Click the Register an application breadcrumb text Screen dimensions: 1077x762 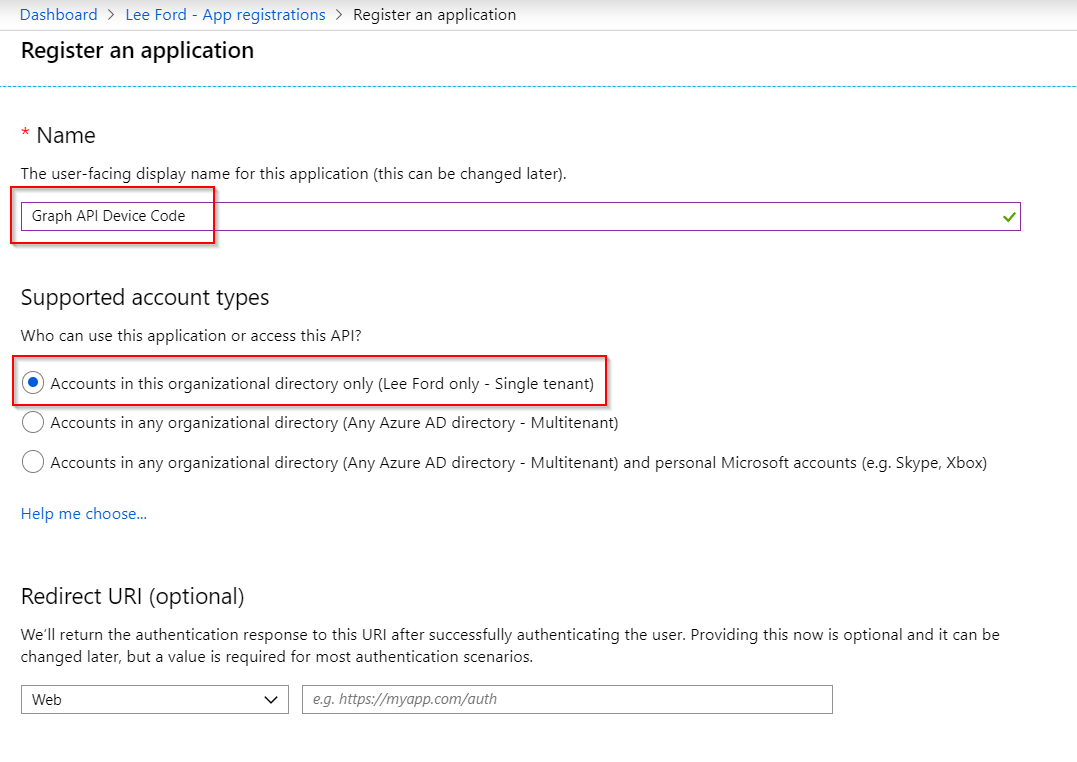434,14
